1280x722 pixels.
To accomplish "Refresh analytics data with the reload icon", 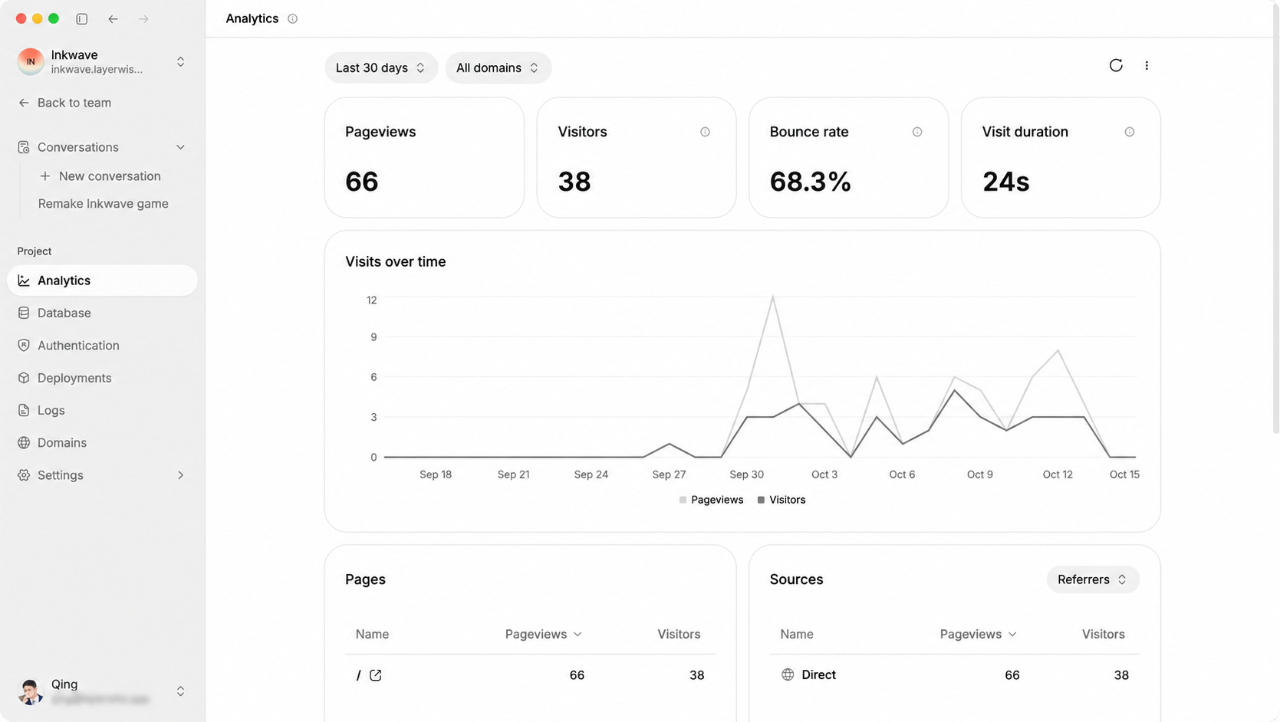I will pyautogui.click(x=1116, y=66).
